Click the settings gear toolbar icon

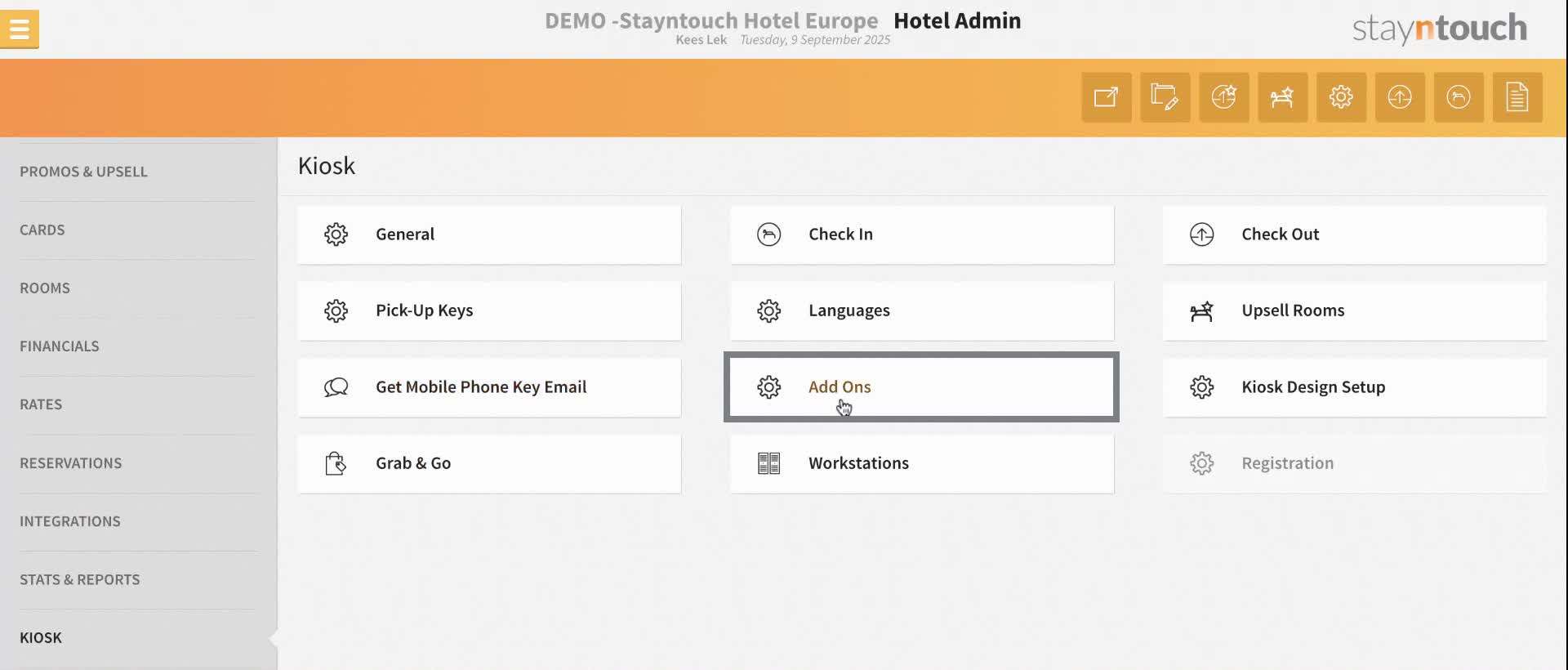pos(1341,97)
